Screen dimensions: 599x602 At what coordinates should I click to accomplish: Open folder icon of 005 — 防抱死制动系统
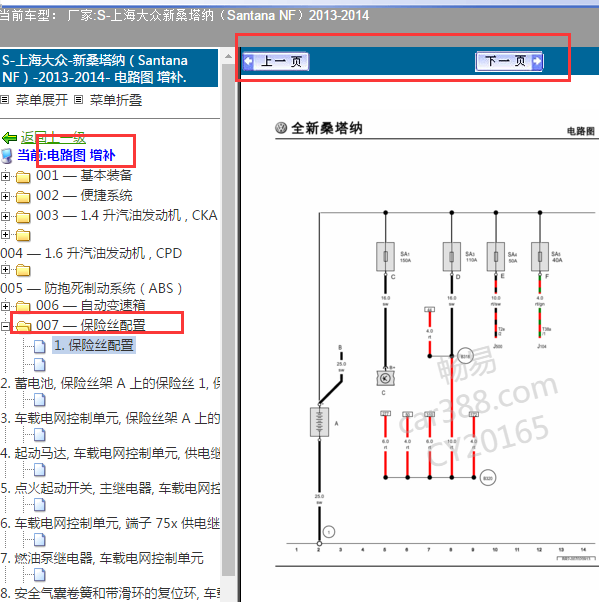tap(23, 270)
